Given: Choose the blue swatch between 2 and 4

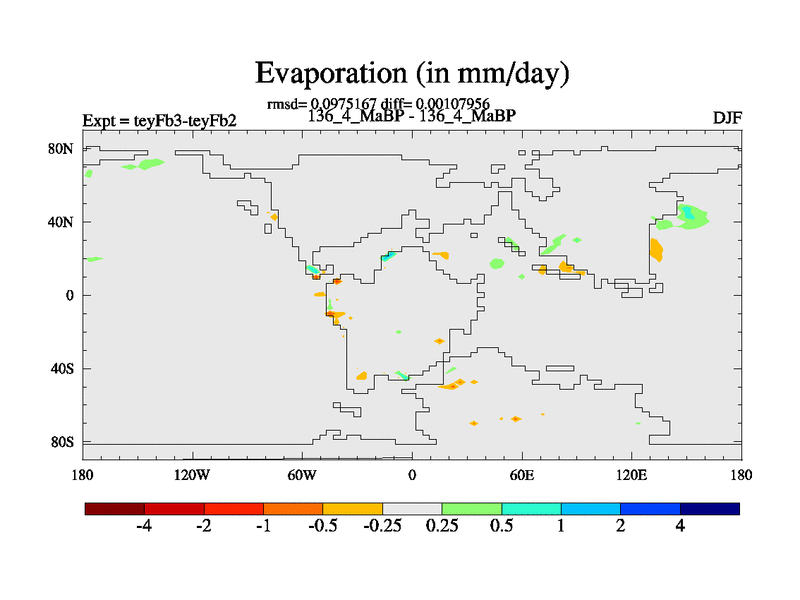Looking at the screenshot, I should tap(650, 508).
